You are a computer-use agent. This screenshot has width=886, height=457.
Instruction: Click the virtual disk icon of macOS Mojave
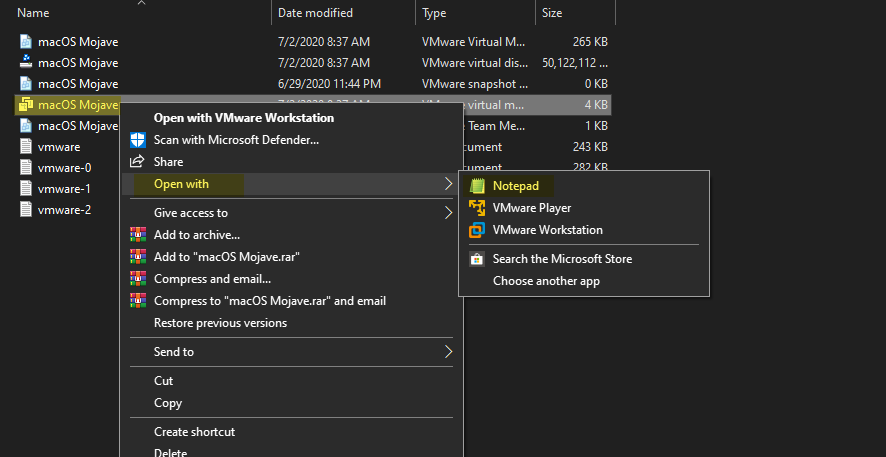coord(26,62)
